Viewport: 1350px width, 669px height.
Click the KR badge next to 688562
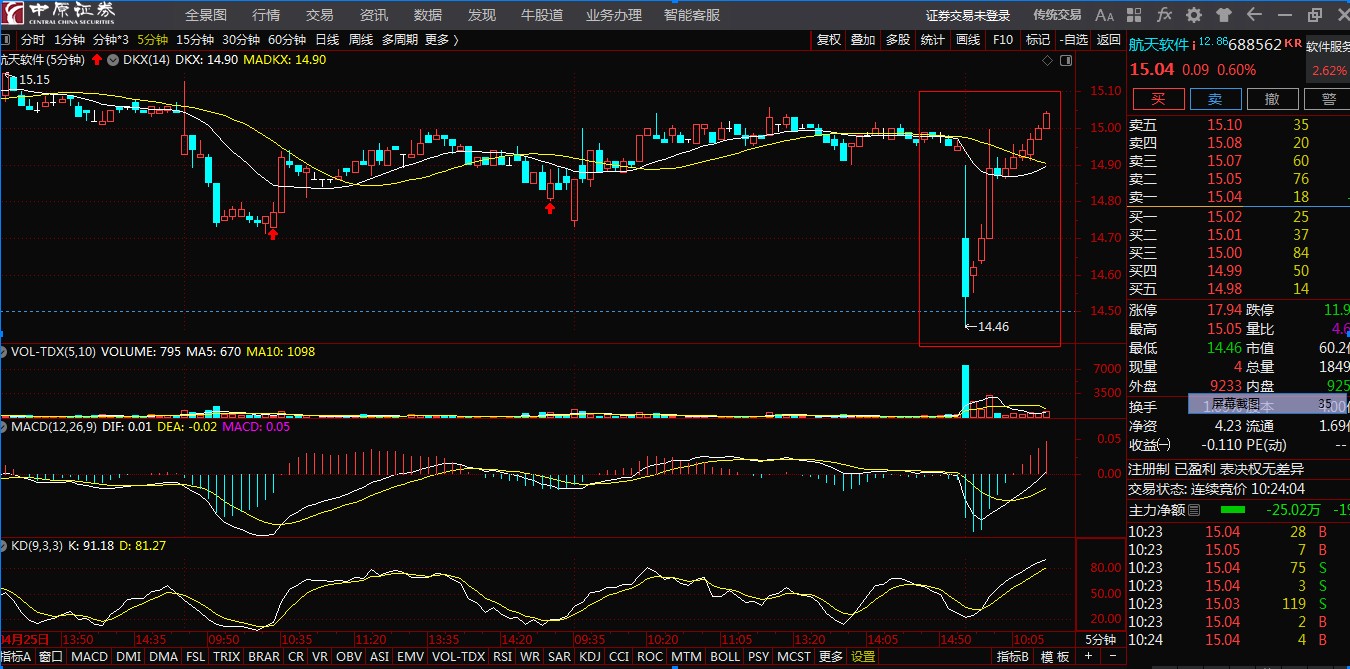pos(1293,44)
